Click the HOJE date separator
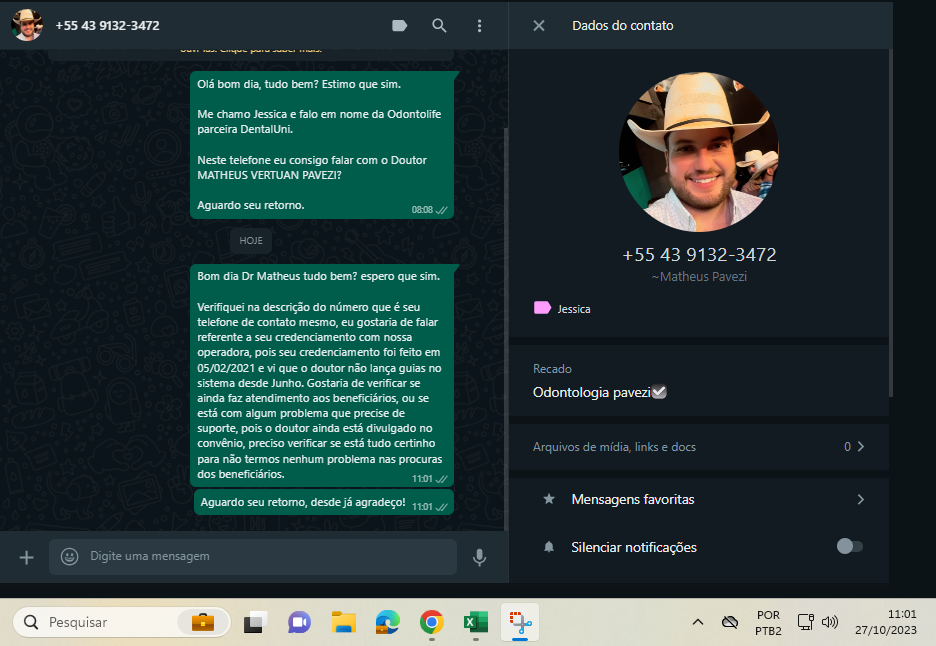Viewport: 936px width, 646px height. pos(250,241)
